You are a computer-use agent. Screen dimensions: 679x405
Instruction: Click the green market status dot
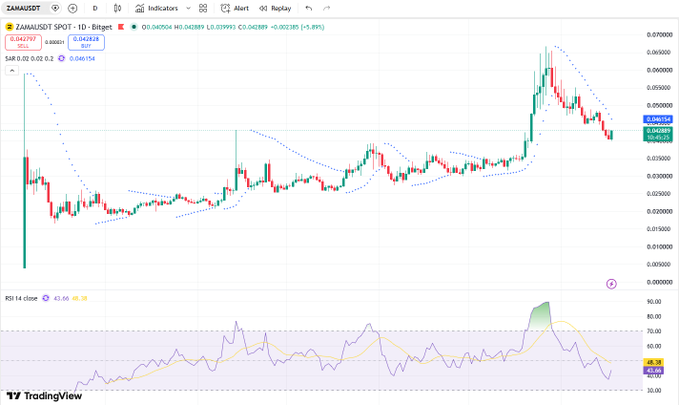[x=134, y=27]
